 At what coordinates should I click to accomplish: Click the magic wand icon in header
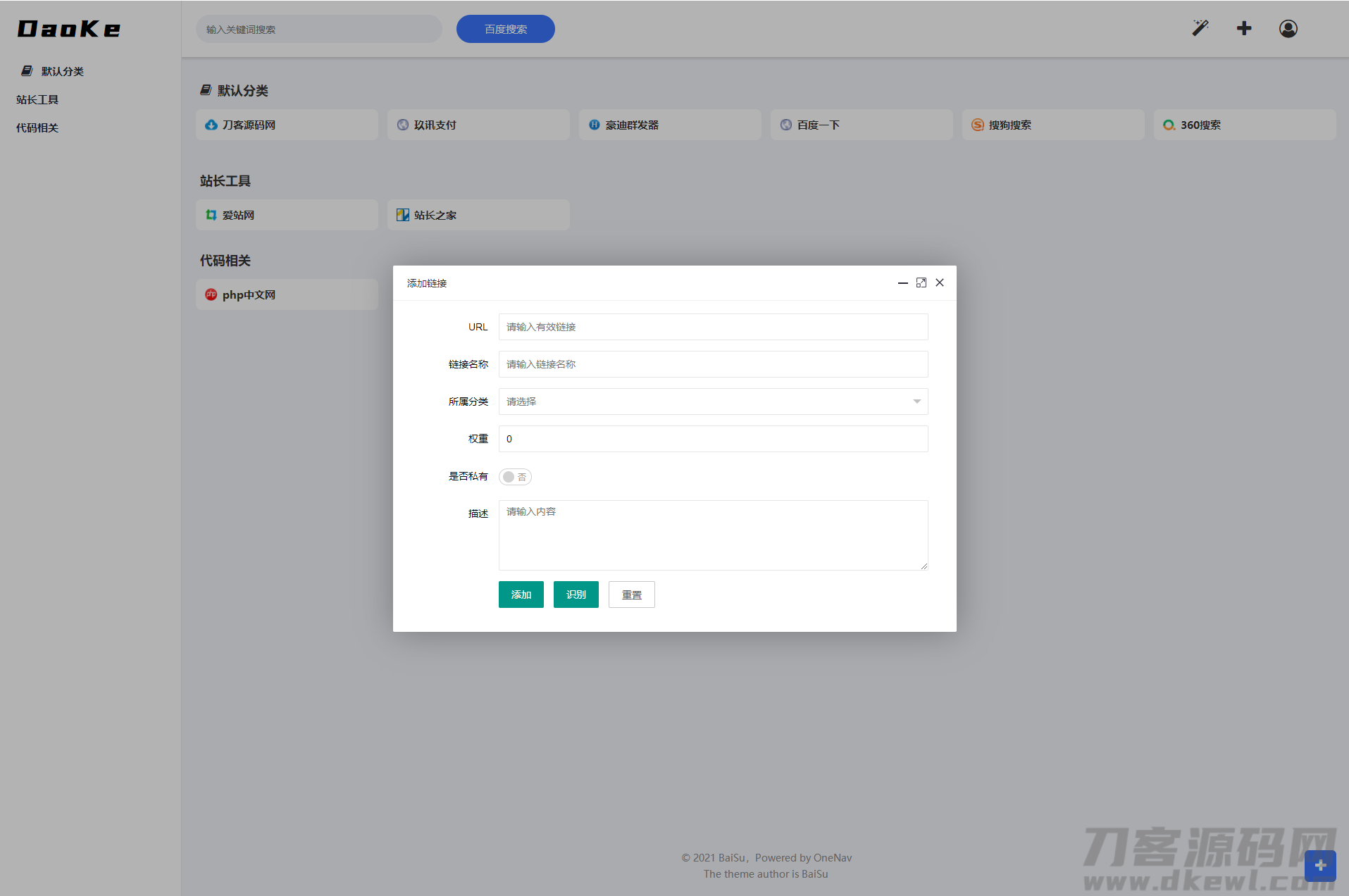coord(1200,28)
